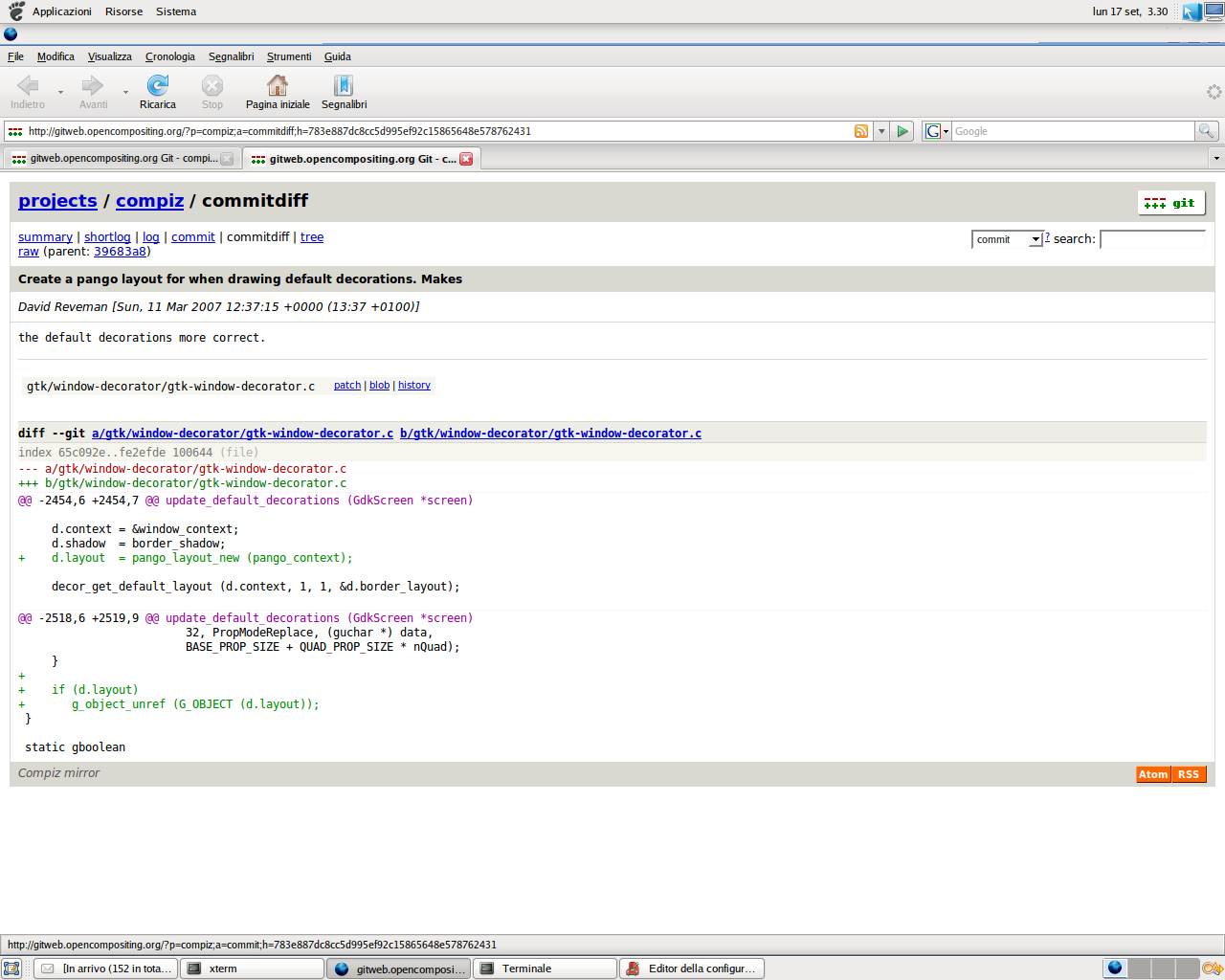Expand the commit search type dropdown
The image size is (1225, 980).
[x=1035, y=239]
